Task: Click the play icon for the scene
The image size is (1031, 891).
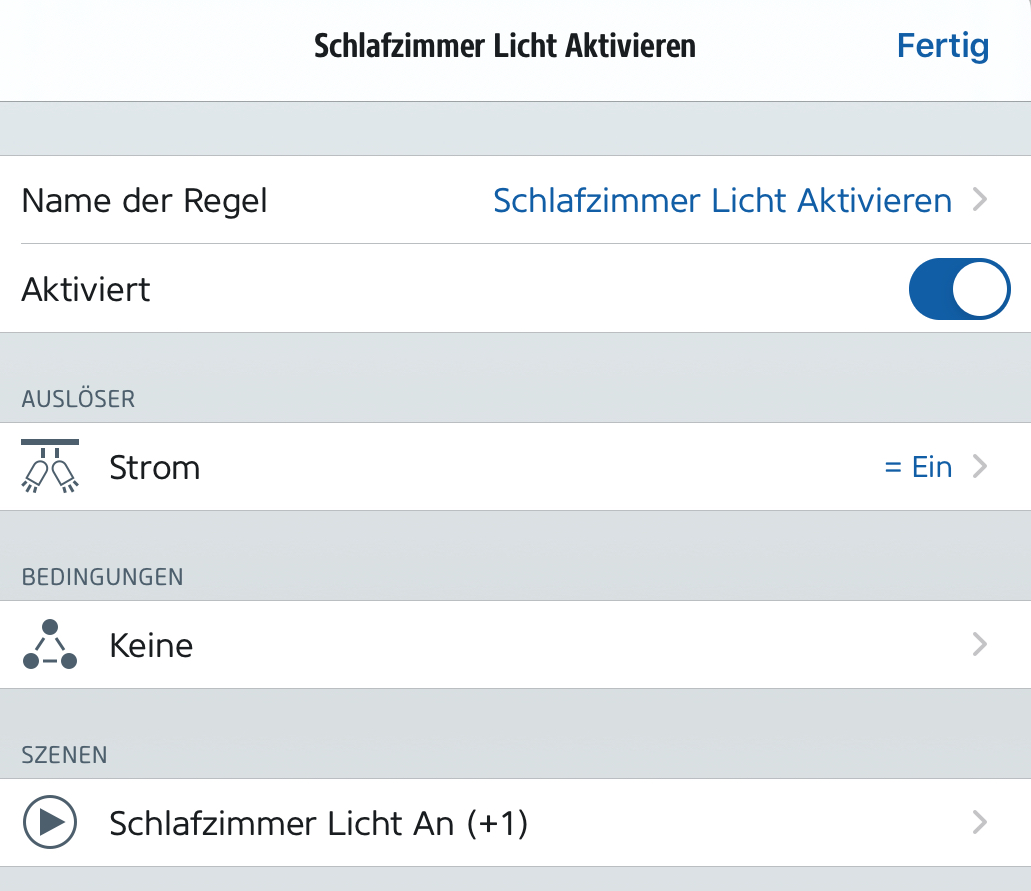Action: pos(50,822)
